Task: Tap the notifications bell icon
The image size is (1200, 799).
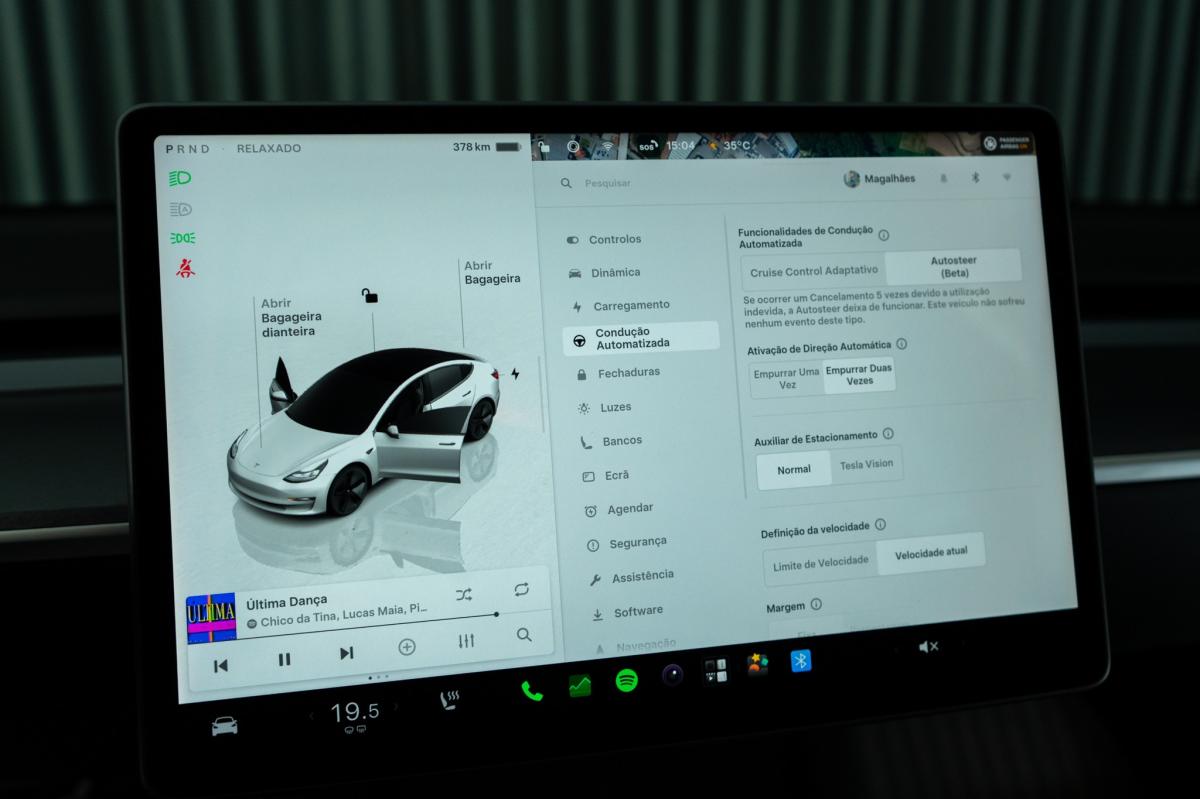Action: coord(943,178)
